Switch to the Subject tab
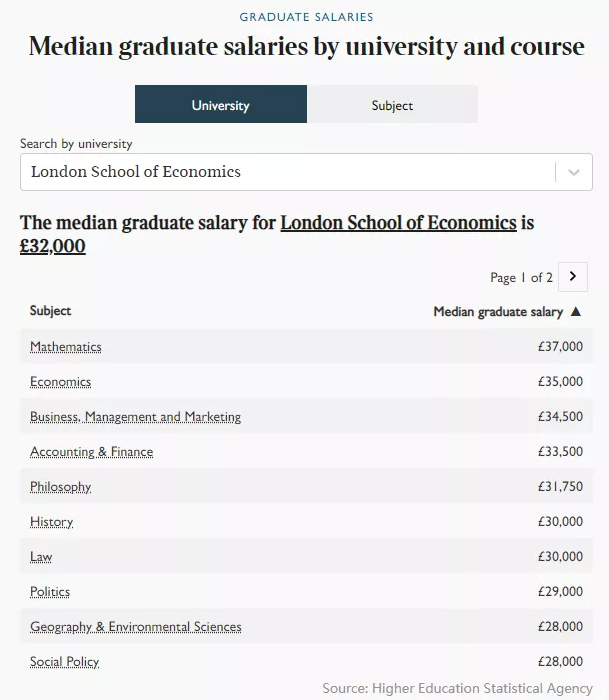Viewport: 609px width, 700px height. pos(392,105)
